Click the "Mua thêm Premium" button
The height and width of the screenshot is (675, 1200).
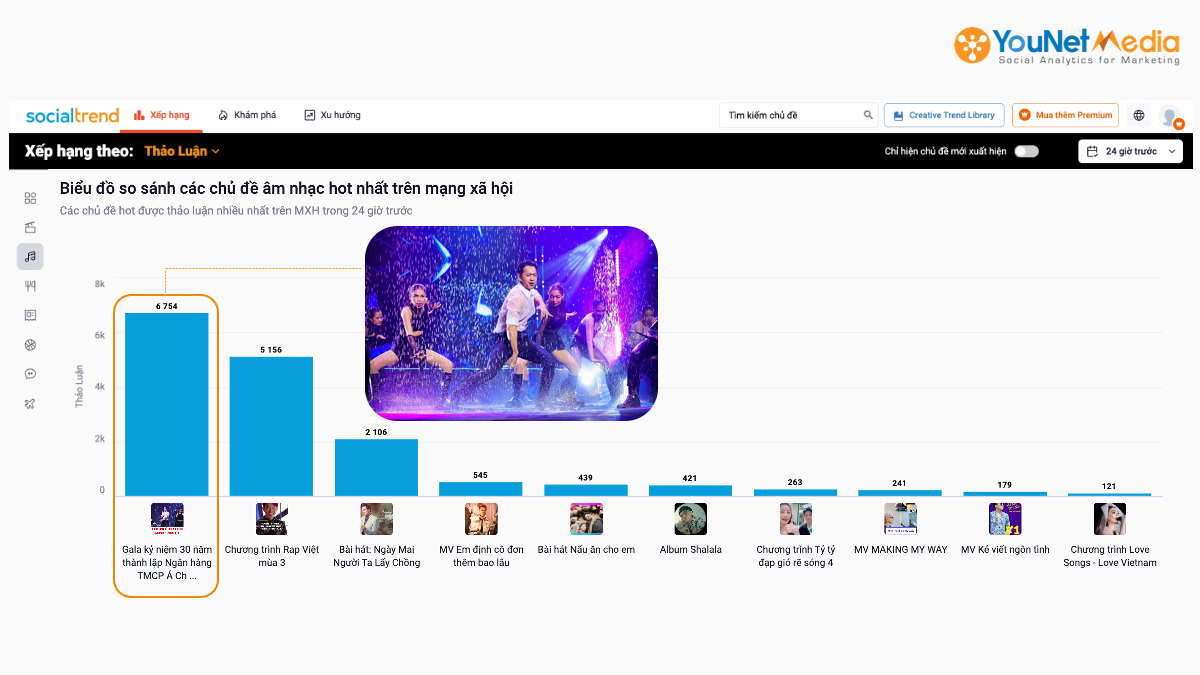tap(1065, 115)
